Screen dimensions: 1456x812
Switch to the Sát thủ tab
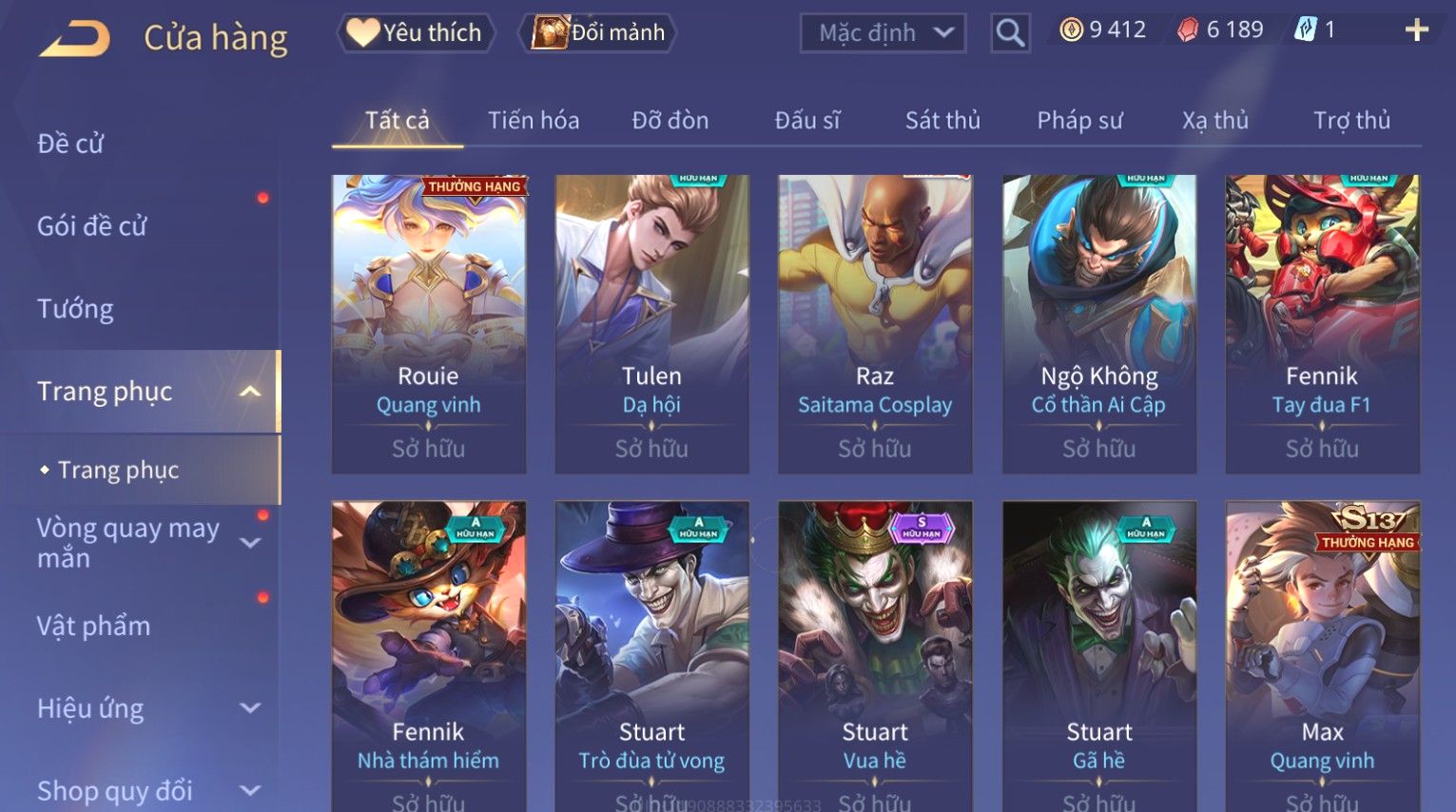click(x=942, y=121)
